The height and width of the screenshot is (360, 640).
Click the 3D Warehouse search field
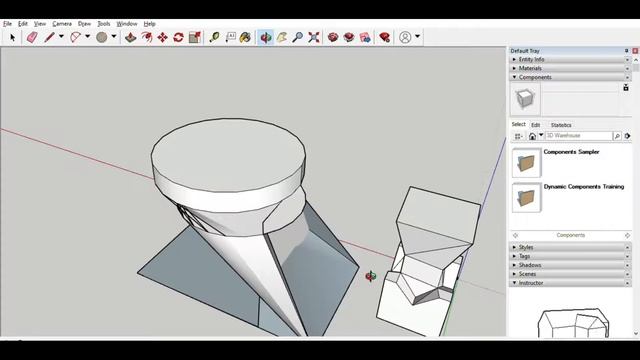[579, 136]
